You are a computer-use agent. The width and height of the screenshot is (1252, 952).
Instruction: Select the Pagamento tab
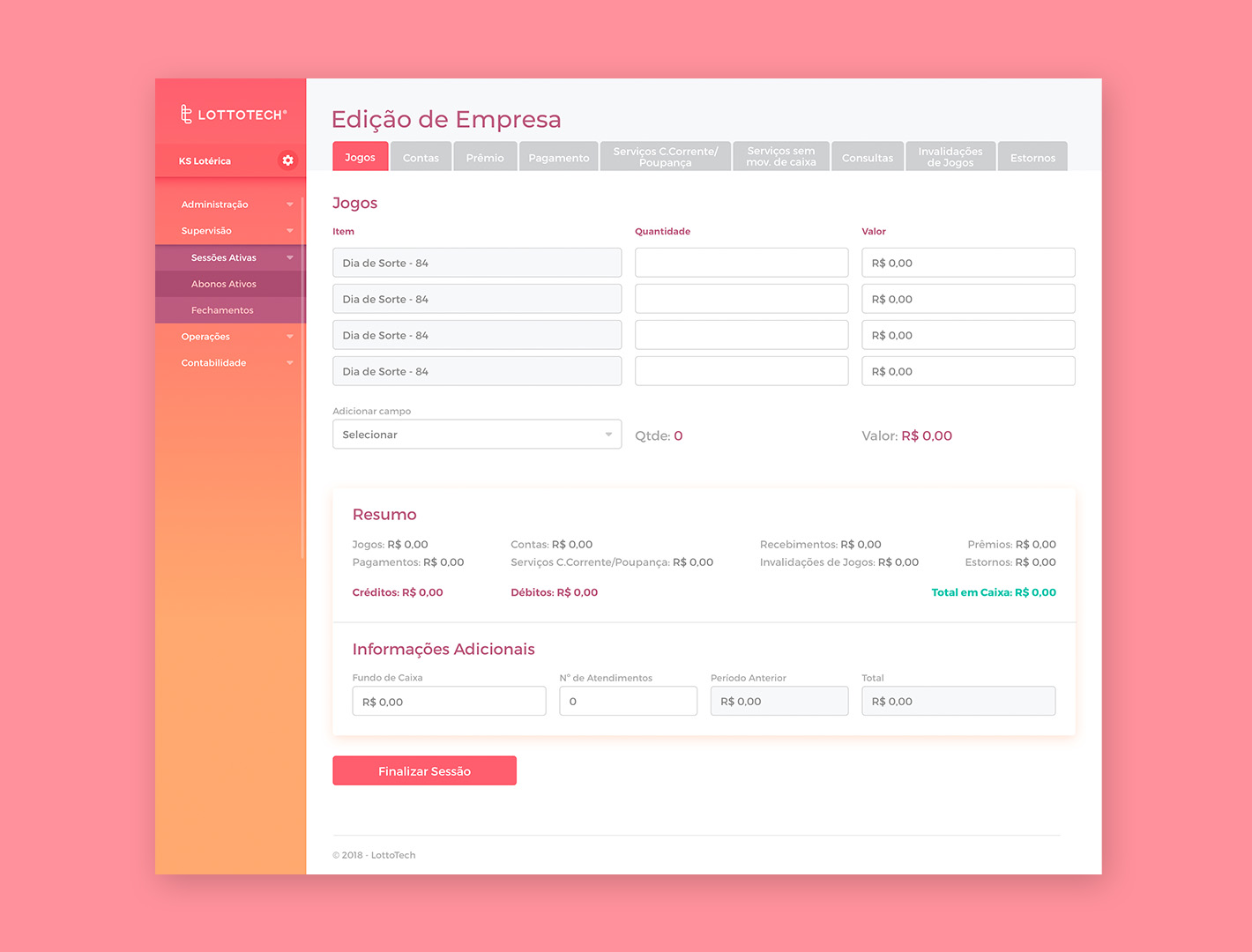point(558,158)
